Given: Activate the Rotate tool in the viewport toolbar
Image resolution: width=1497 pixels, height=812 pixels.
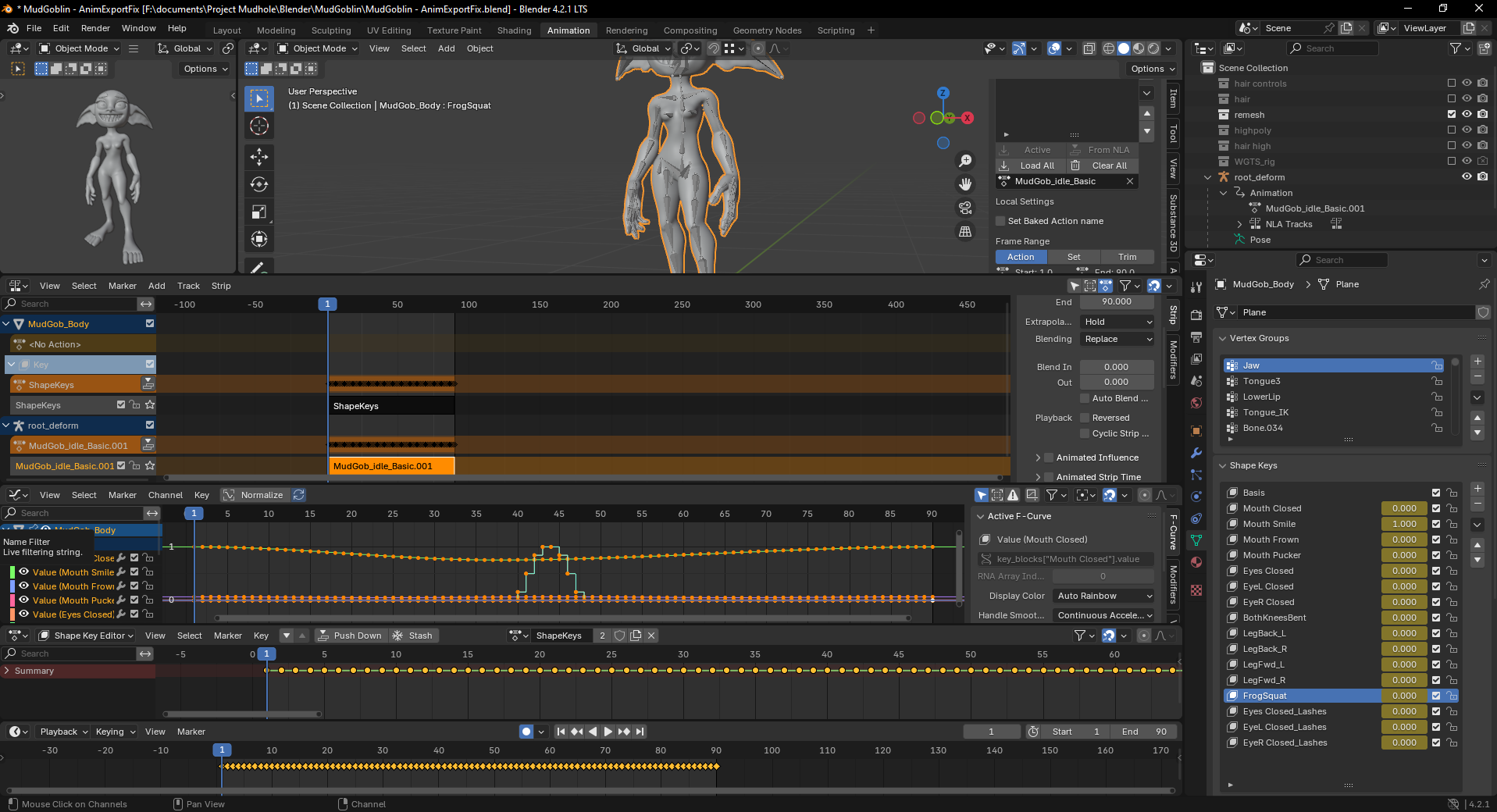Looking at the screenshot, I should 259,184.
